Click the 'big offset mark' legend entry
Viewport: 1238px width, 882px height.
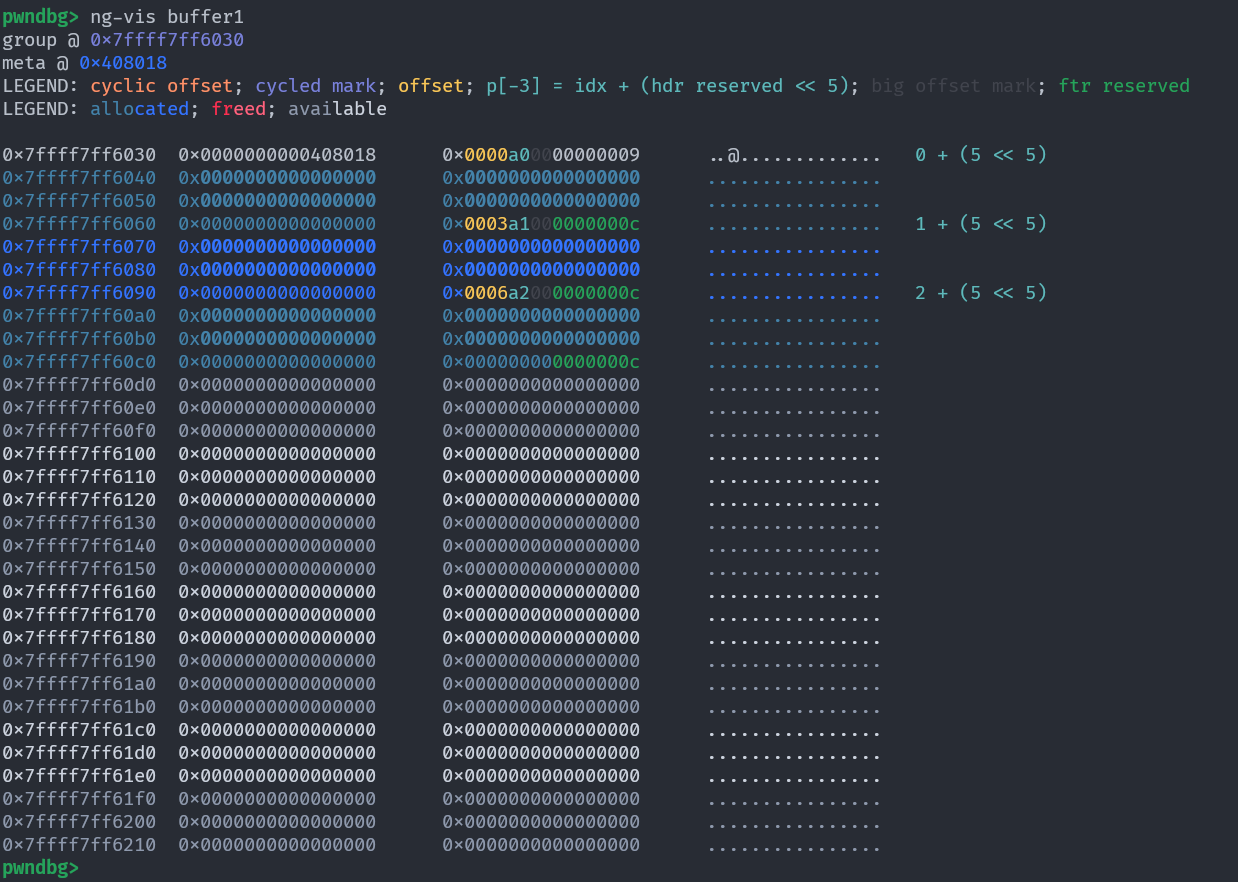tap(953, 86)
